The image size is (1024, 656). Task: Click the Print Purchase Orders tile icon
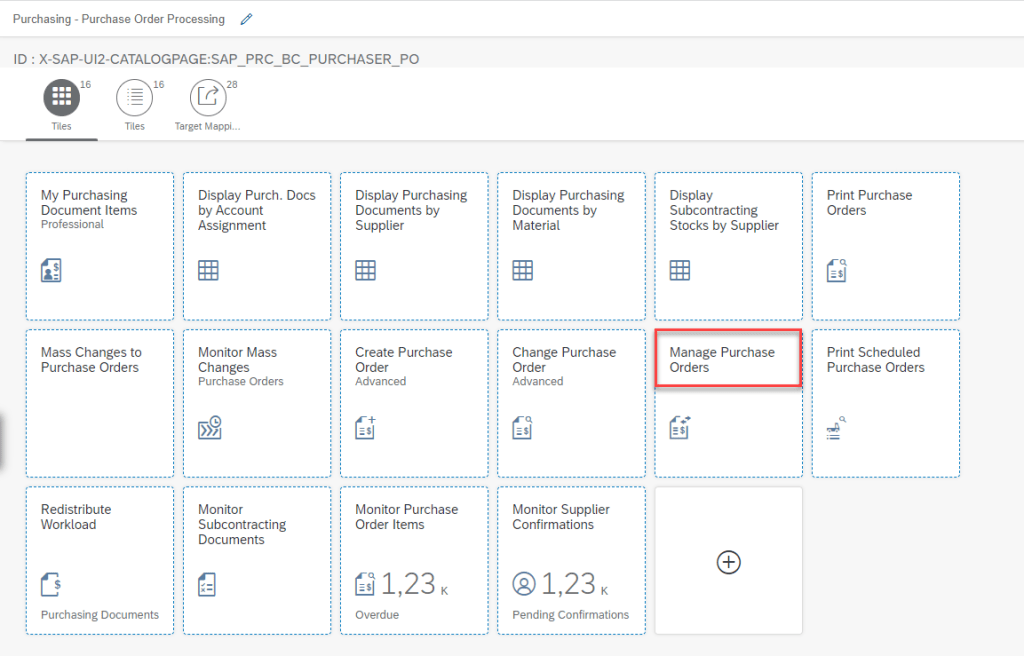pyautogui.click(x=837, y=270)
